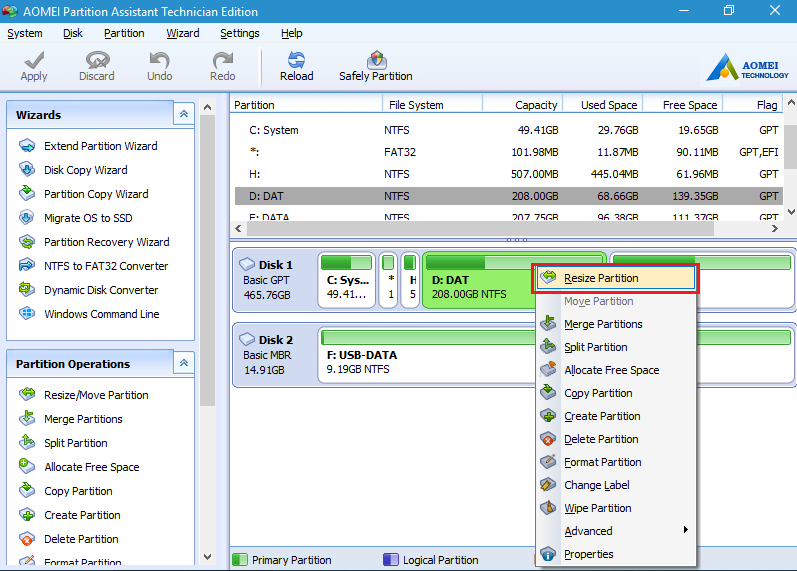
Task: Sort by Used Space column header
Action: pos(602,105)
